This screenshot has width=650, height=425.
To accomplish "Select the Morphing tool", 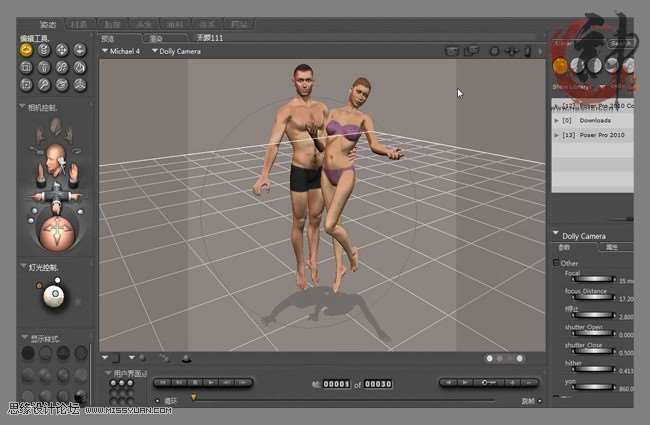I will point(62,85).
